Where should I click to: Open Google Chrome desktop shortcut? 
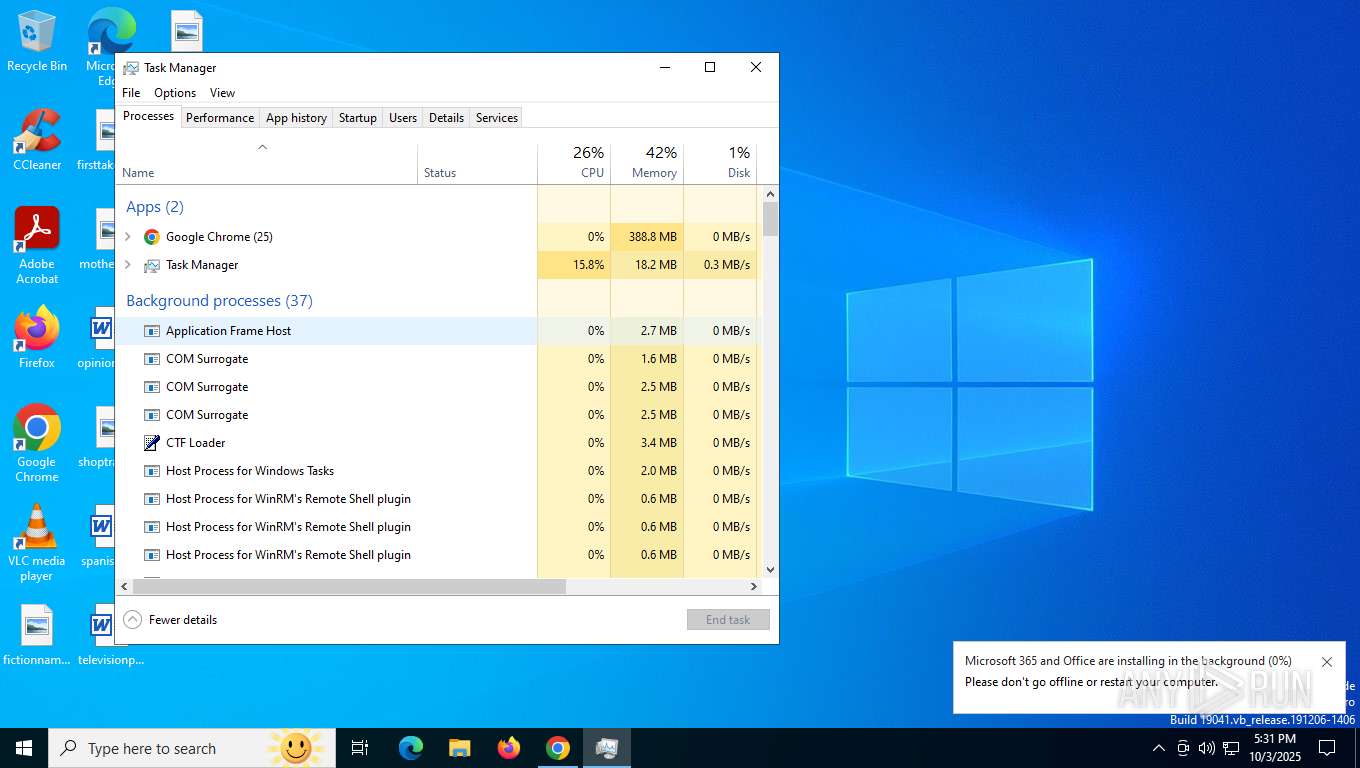point(37,444)
